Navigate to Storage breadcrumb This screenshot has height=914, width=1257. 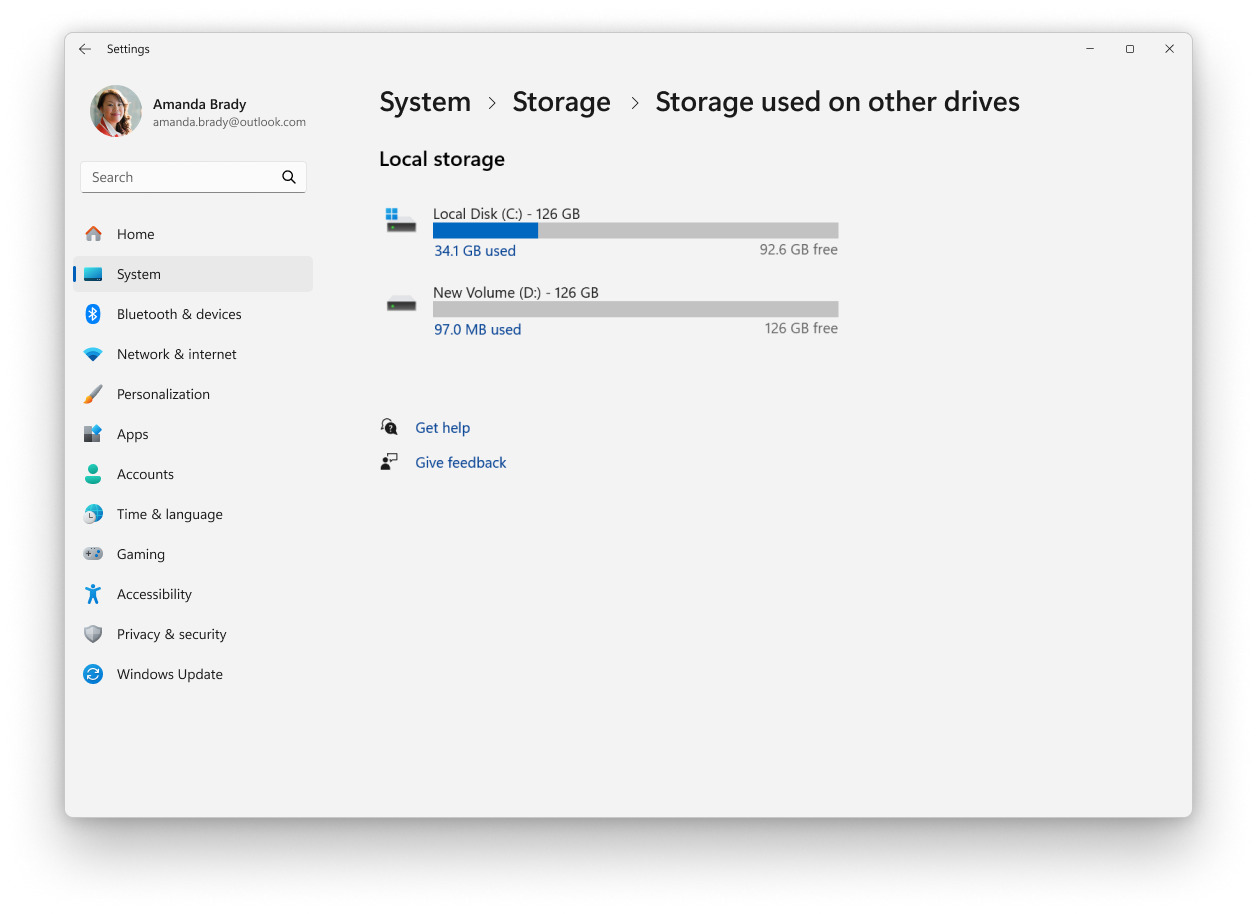pyautogui.click(x=561, y=102)
